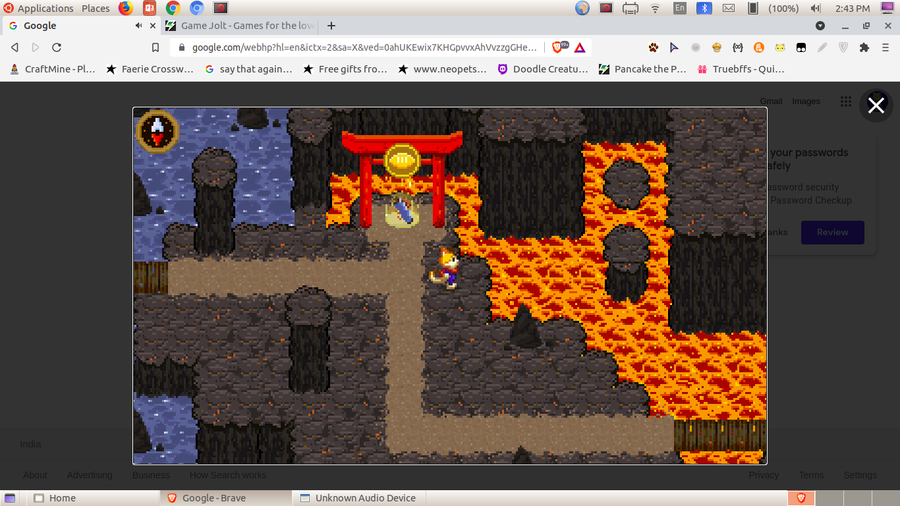This screenshot has width=900, height=506.
Task: Open the screen recorder launcher beside Chromium
Action: tap(221, 8)
